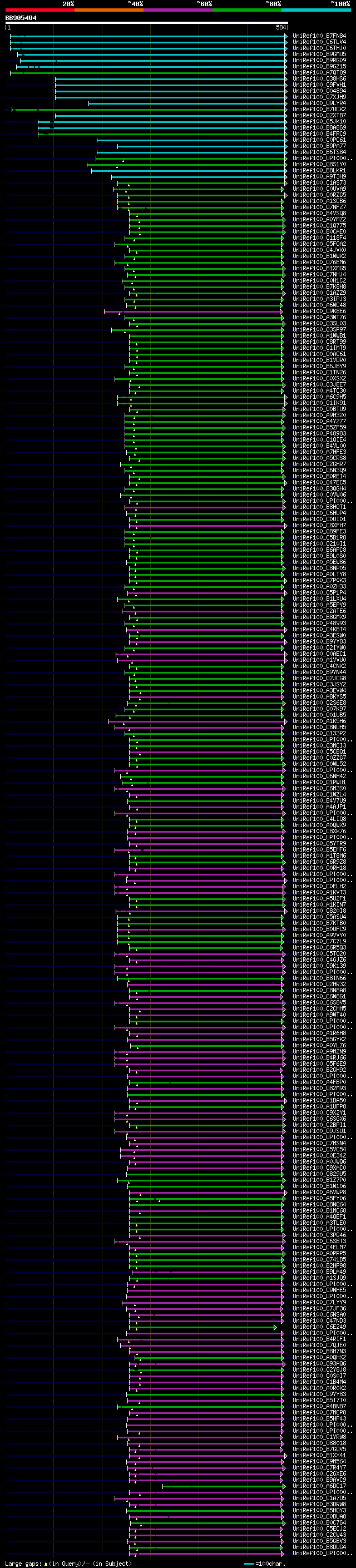This screenshot has height=1568, width=356.
Task: Select the UniRef100_A9T3H9 label
Action: click(319, 176)
